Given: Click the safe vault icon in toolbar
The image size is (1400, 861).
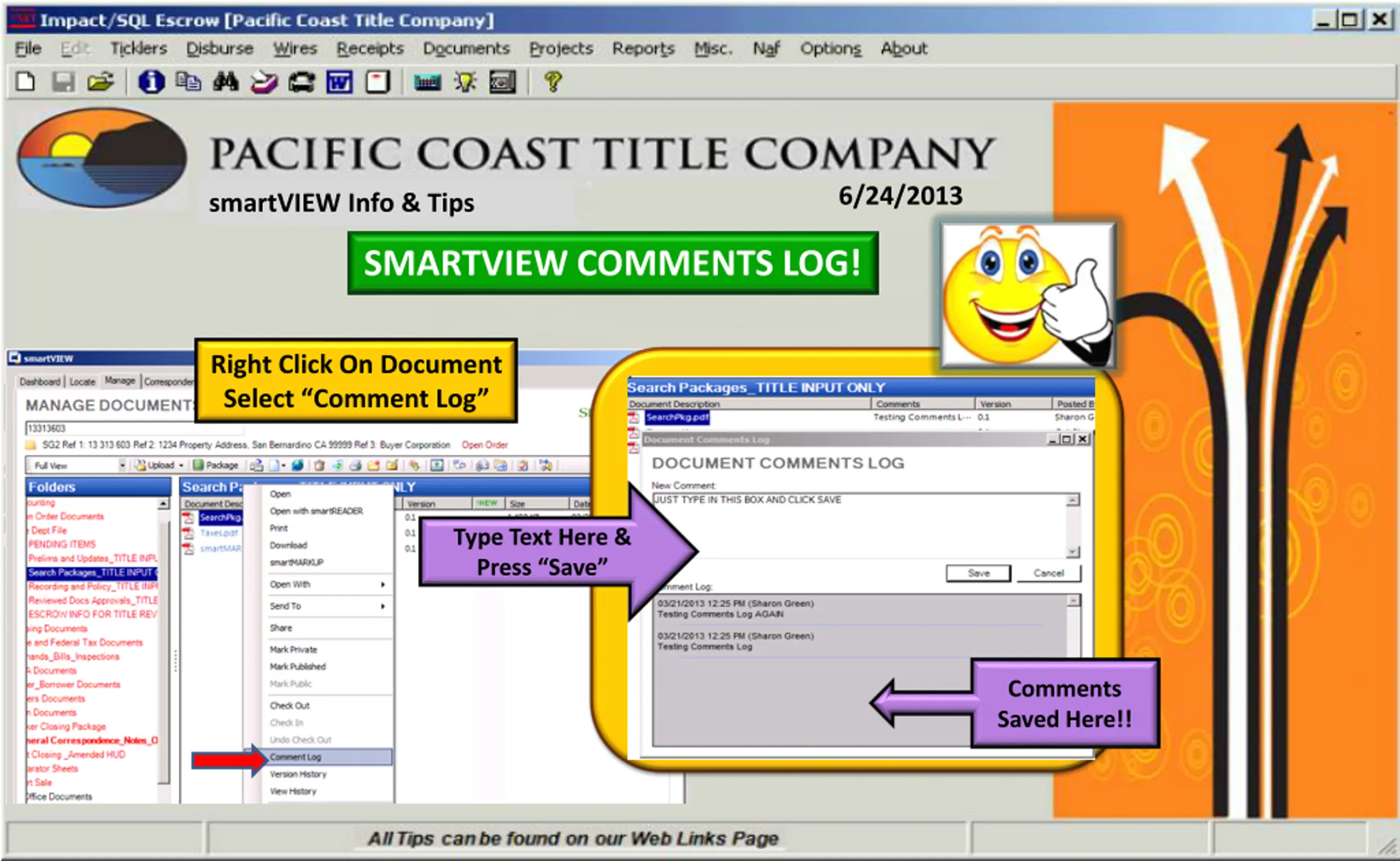Looking at the screenshot, I should pos(503,82).
